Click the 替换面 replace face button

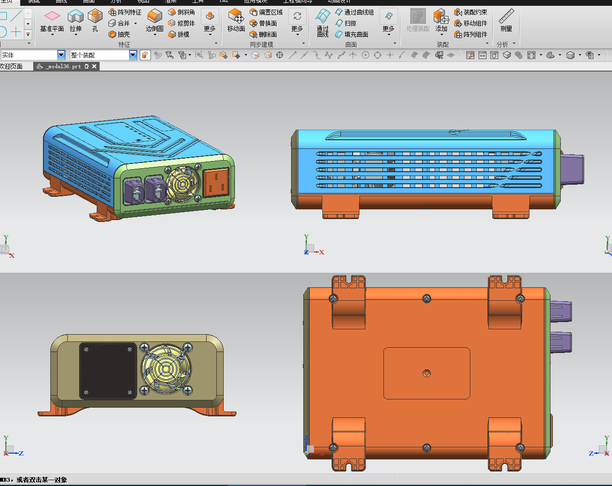tap(268, 22)
